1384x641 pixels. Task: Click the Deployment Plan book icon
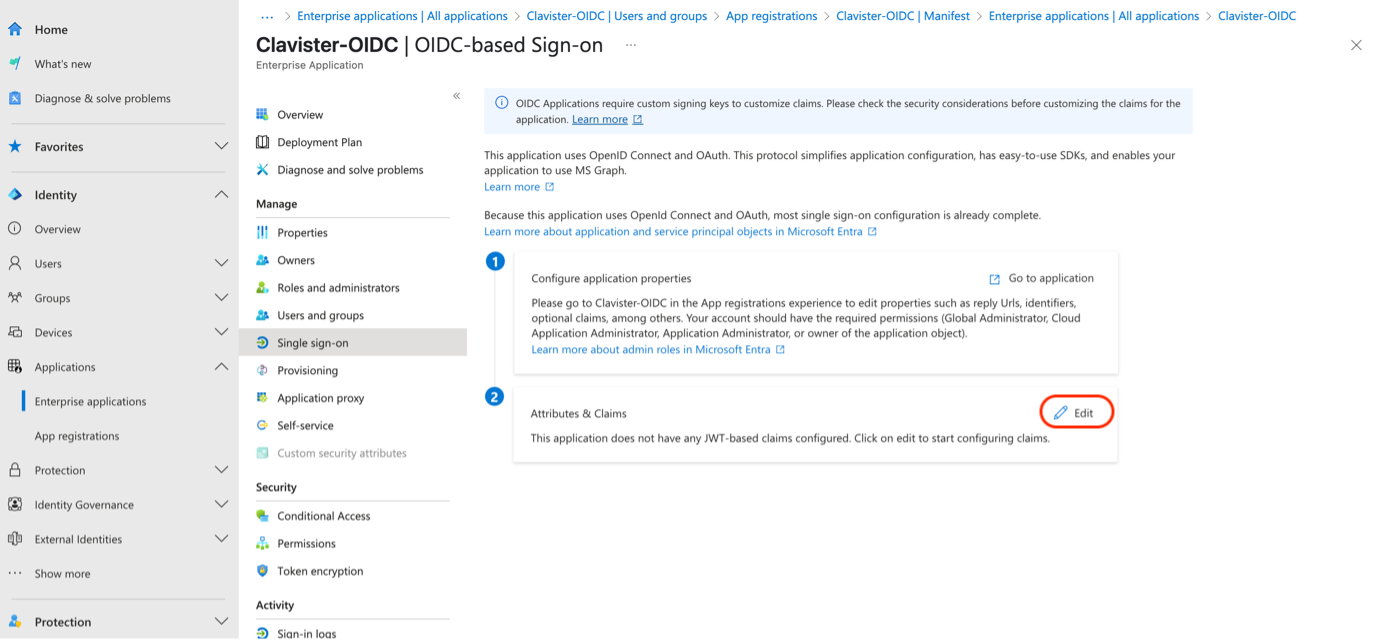click(262, 142)
